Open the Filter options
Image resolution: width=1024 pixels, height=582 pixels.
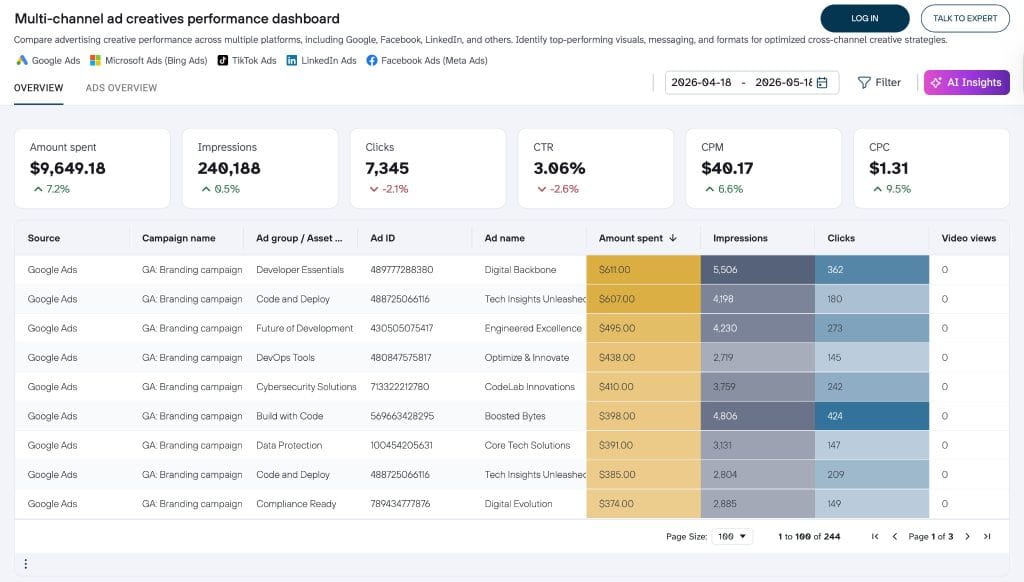879,82
